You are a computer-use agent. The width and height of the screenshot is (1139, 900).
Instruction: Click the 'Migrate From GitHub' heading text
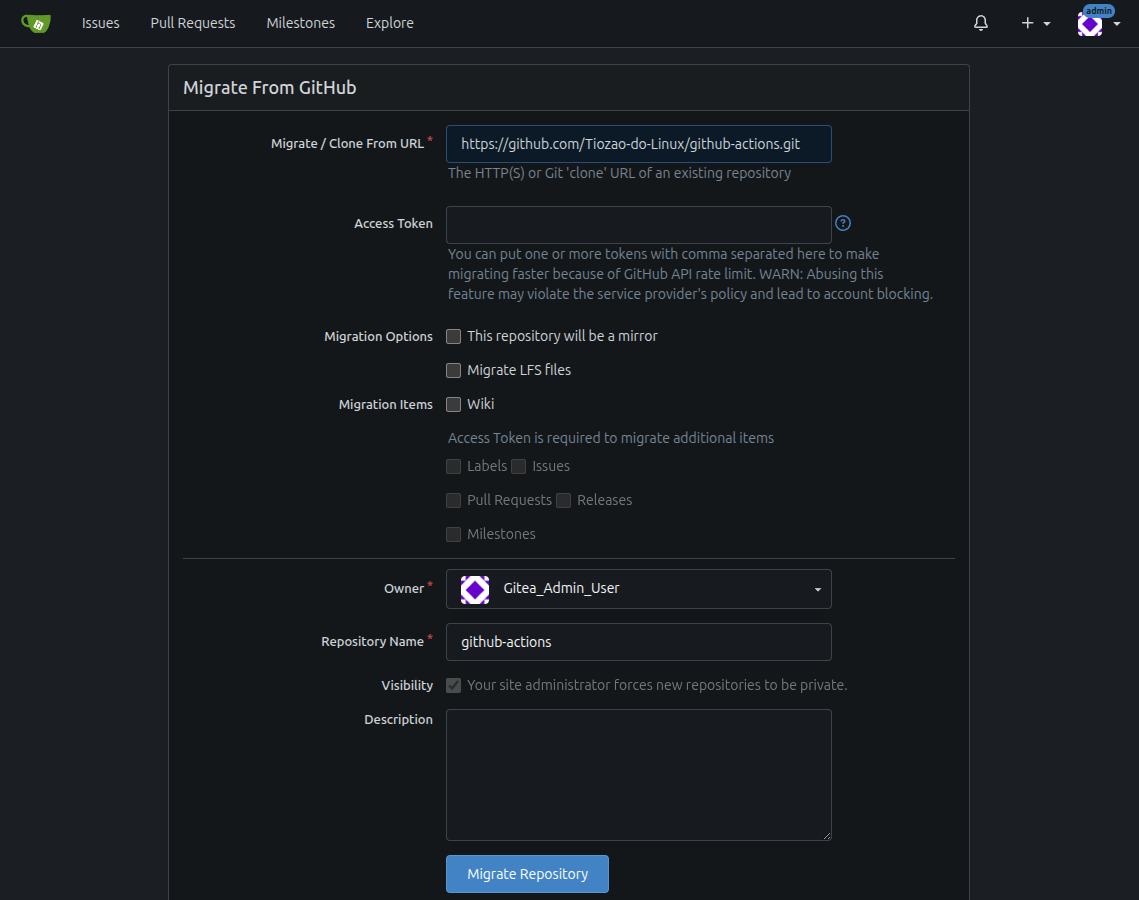pos(269,88)
